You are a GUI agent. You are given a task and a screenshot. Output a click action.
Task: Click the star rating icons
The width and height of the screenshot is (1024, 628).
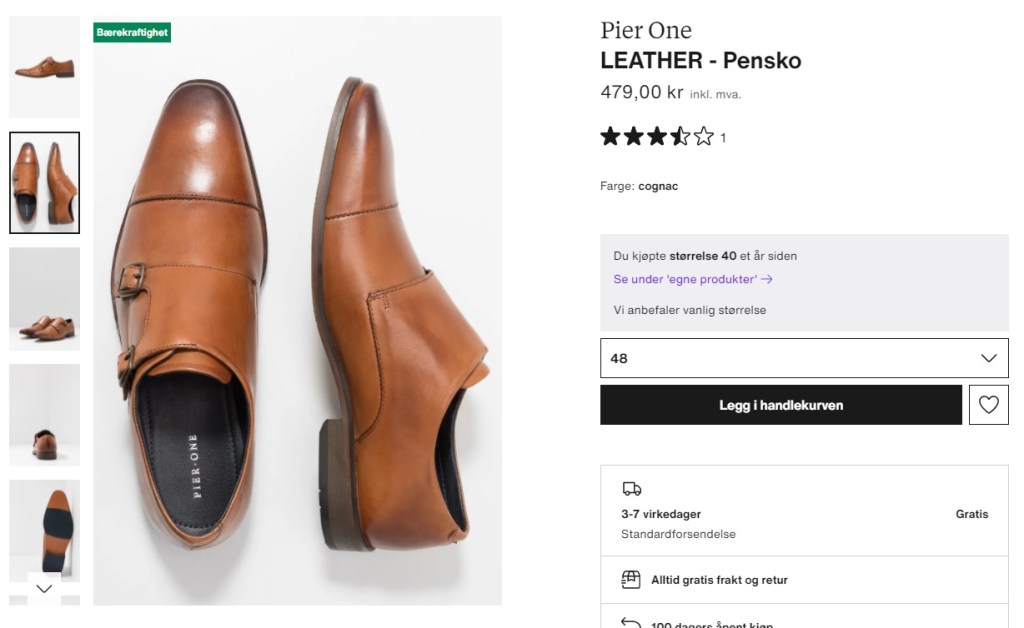click(657, 137)
